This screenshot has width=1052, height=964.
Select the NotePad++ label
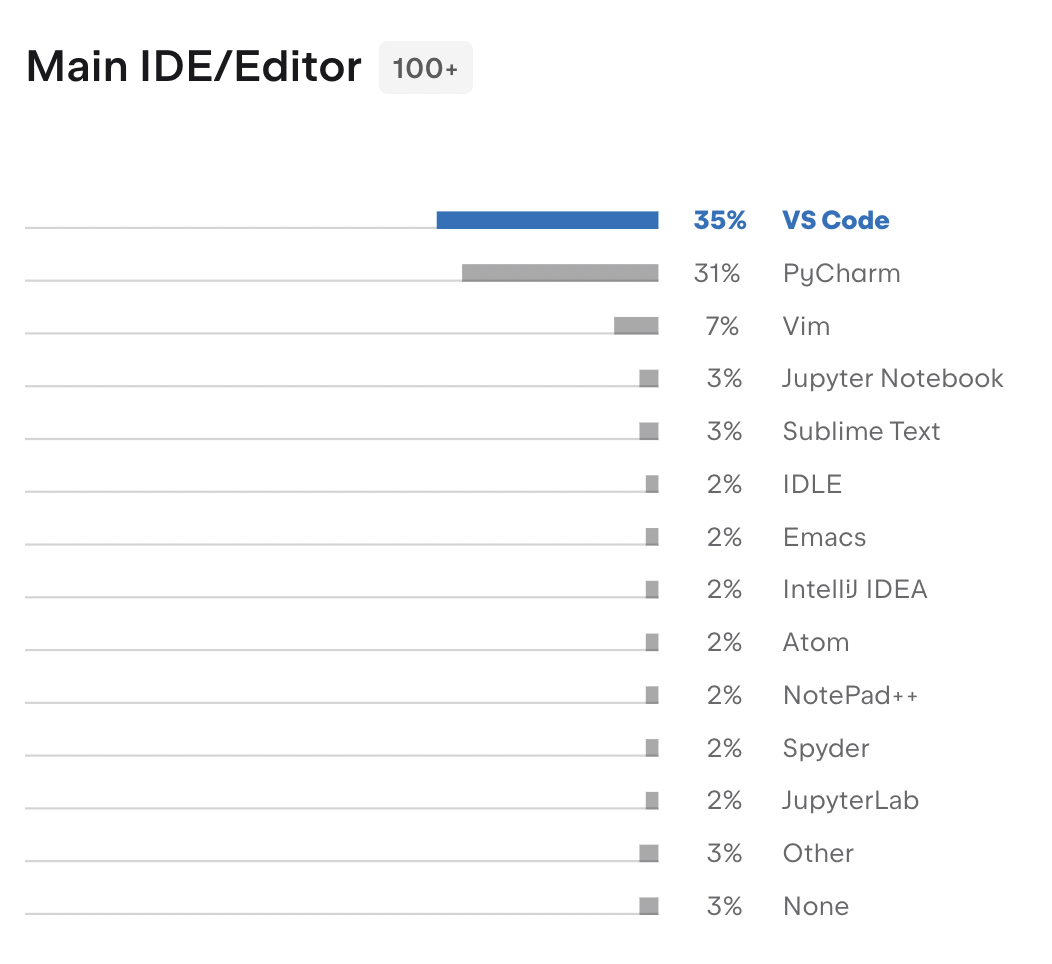[x=850, y=696]
